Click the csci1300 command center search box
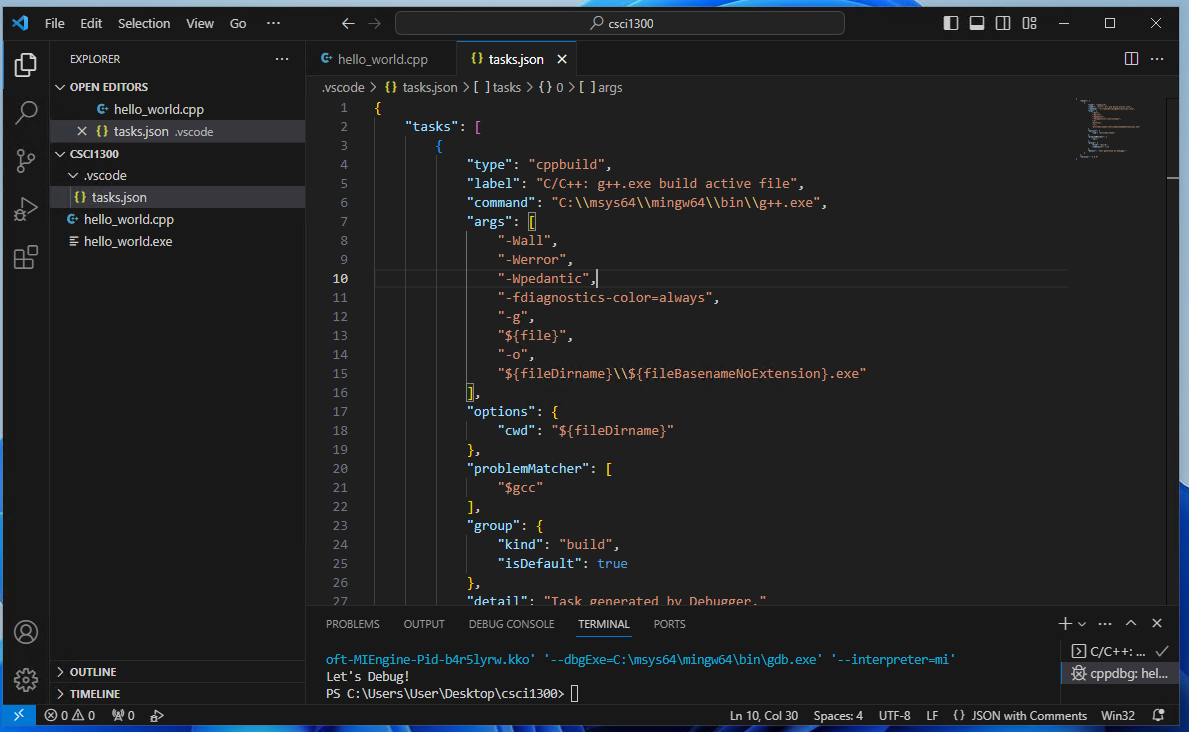This screenshot has width=1189, height=732. pyautogui.click(x=620, y=24)
